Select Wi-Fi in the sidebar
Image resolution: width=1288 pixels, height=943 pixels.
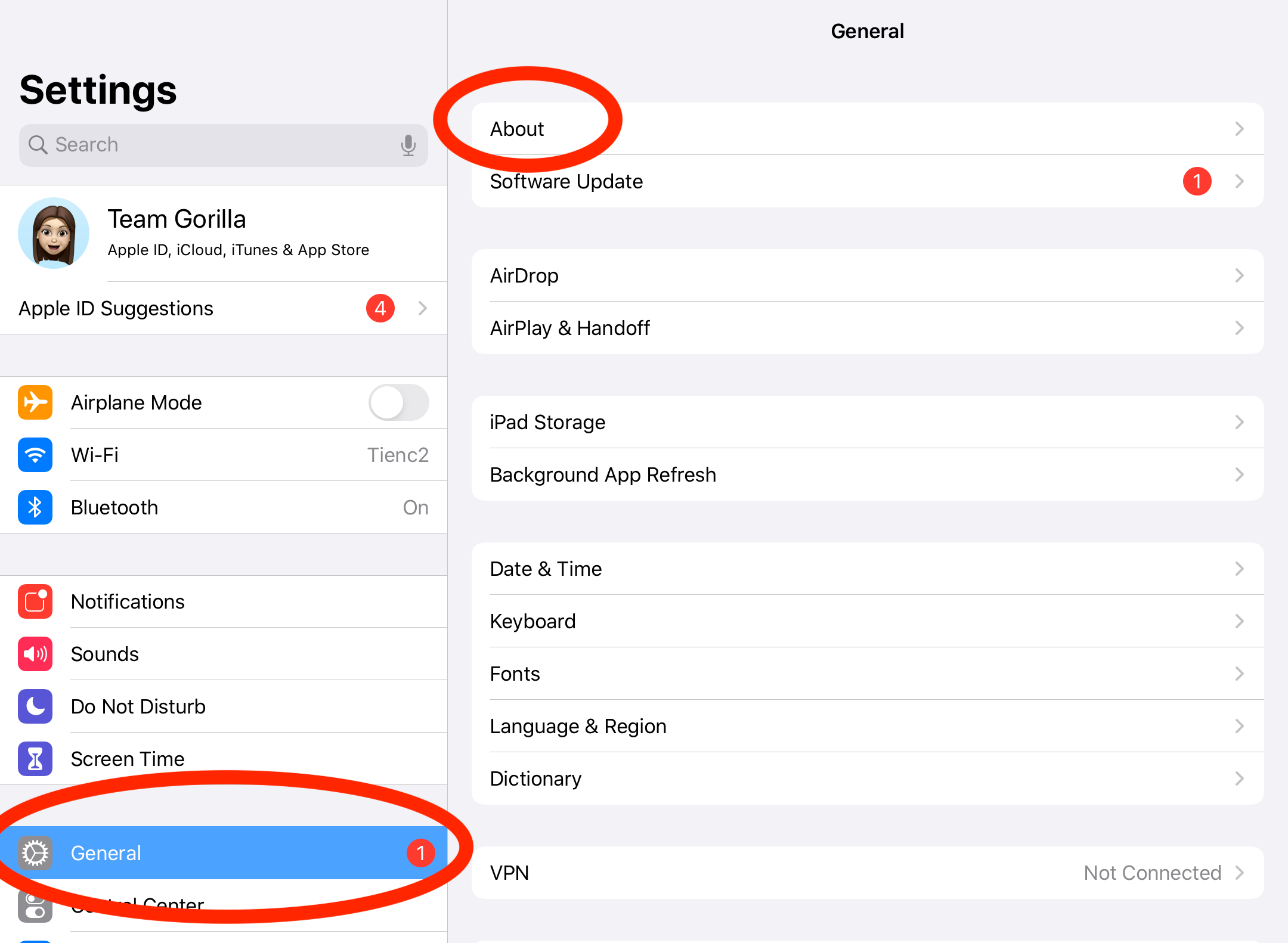click(x=224, y=455)
